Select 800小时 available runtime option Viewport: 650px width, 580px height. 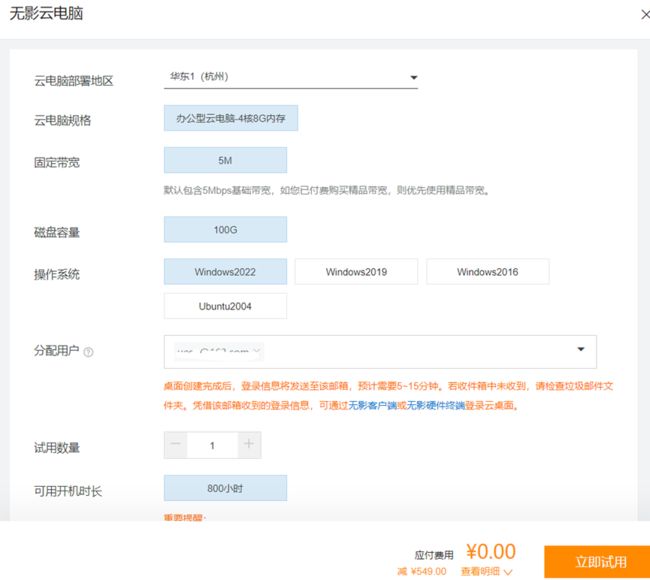click(x=225, y=488)
